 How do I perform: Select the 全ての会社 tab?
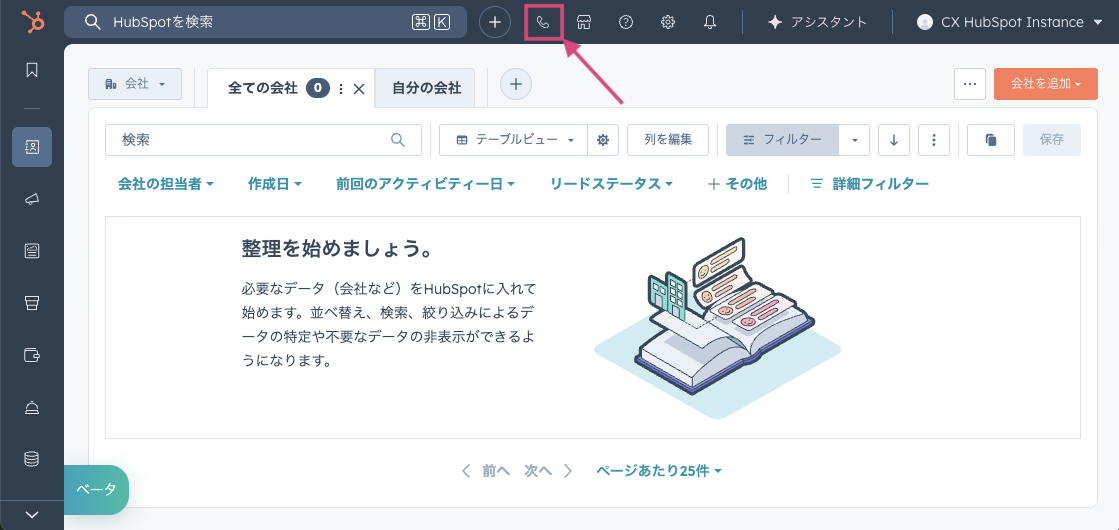click(x=263, y=88)
